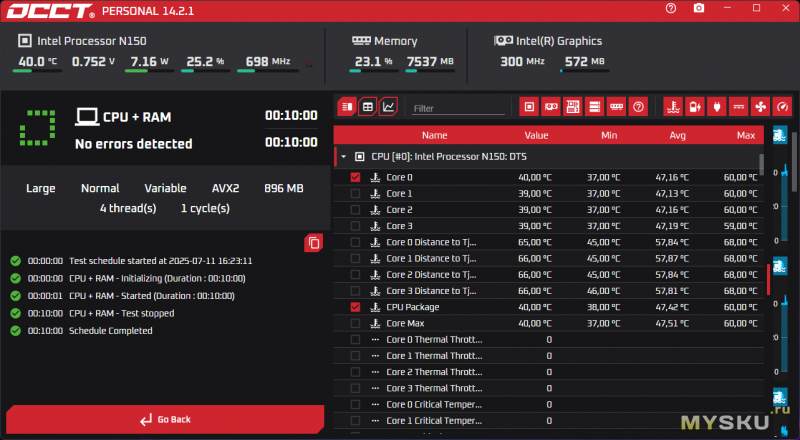Image resolution: width=800 pixels, height=440 pixels.
Task: Select the Core 3 Distance to Tj row
Action: coord(548,291)
